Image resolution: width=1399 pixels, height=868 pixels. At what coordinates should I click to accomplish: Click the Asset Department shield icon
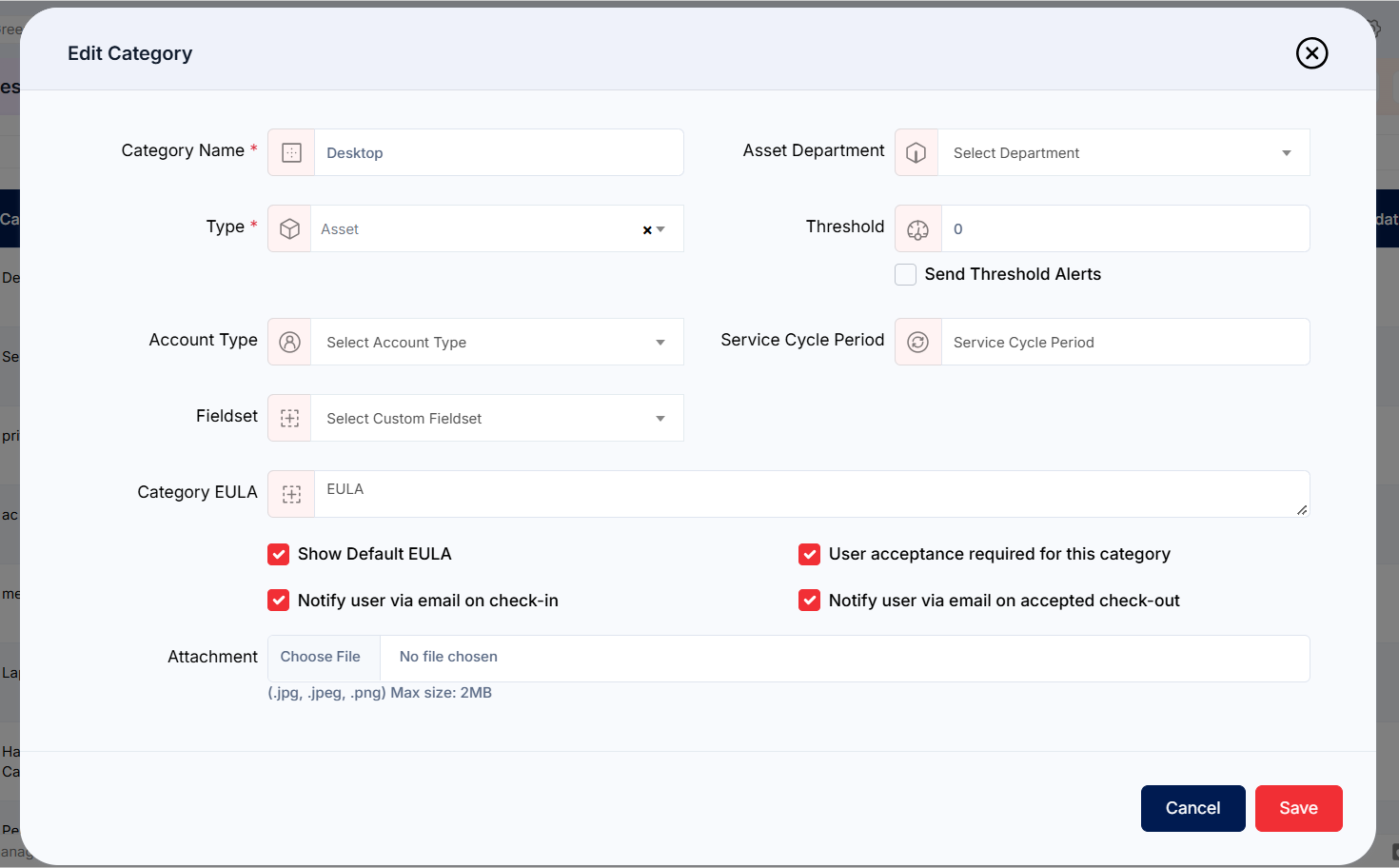pos(916,152)
